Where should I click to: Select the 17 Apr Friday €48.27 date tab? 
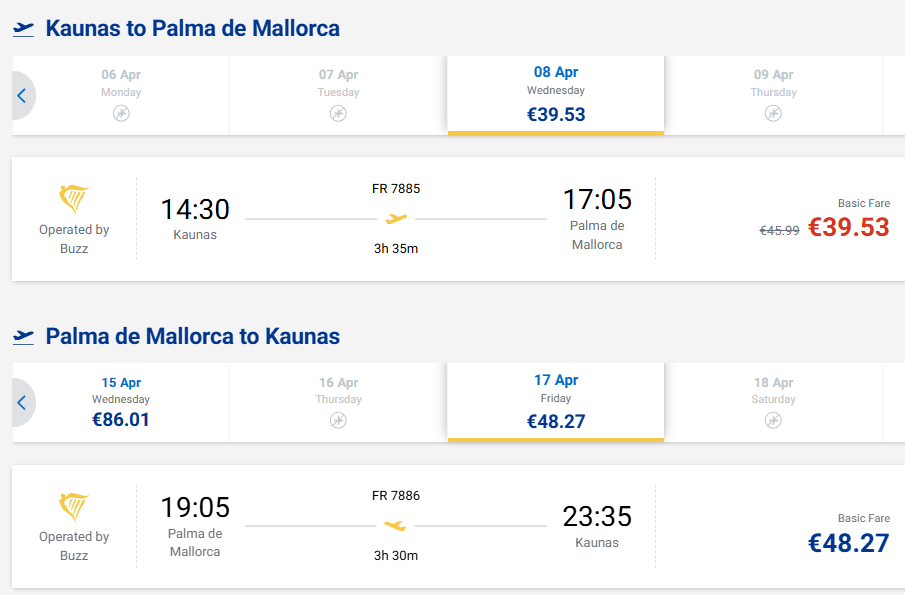tap(556, 402)
